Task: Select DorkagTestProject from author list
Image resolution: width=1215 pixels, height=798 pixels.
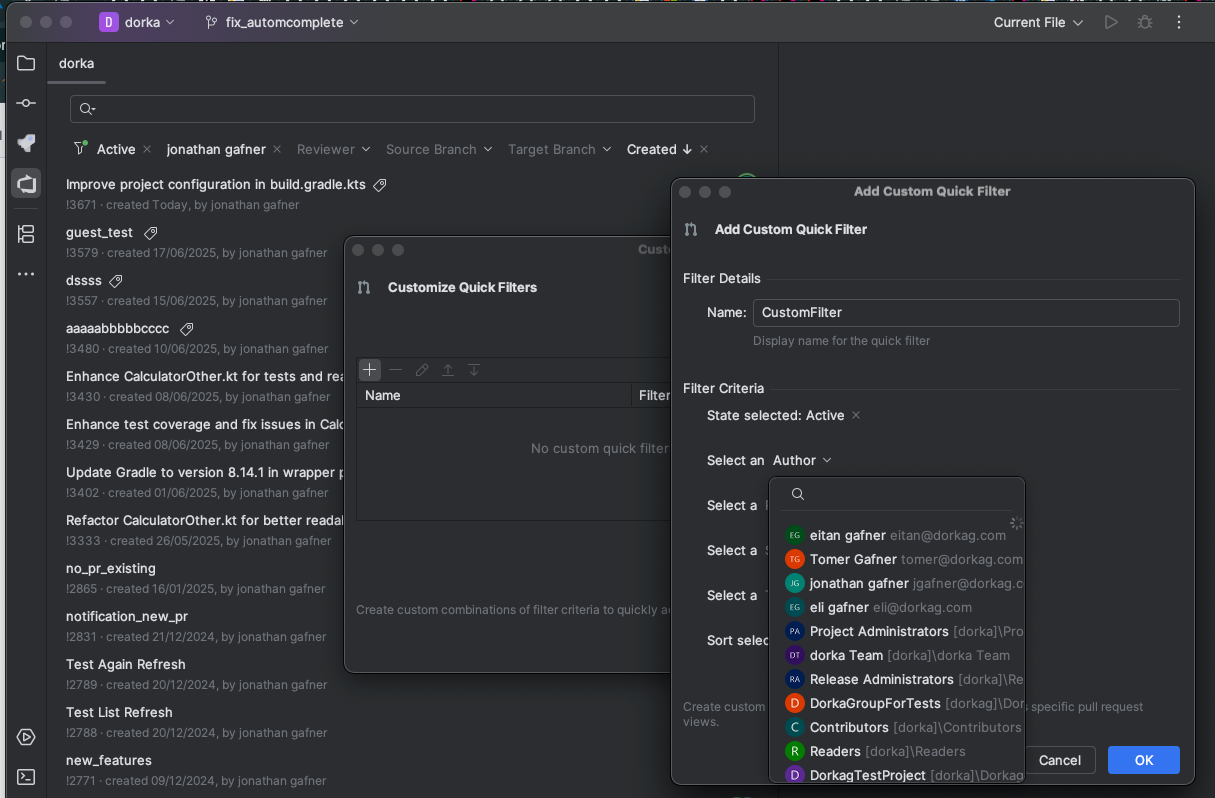Action: (897, 775)
